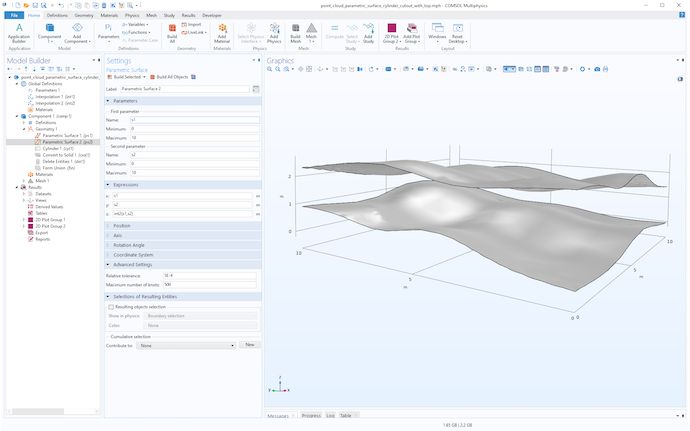Collapse the Advanced Settings section
Viewport: 690px width, 431px height.
[x=108, y=265]
